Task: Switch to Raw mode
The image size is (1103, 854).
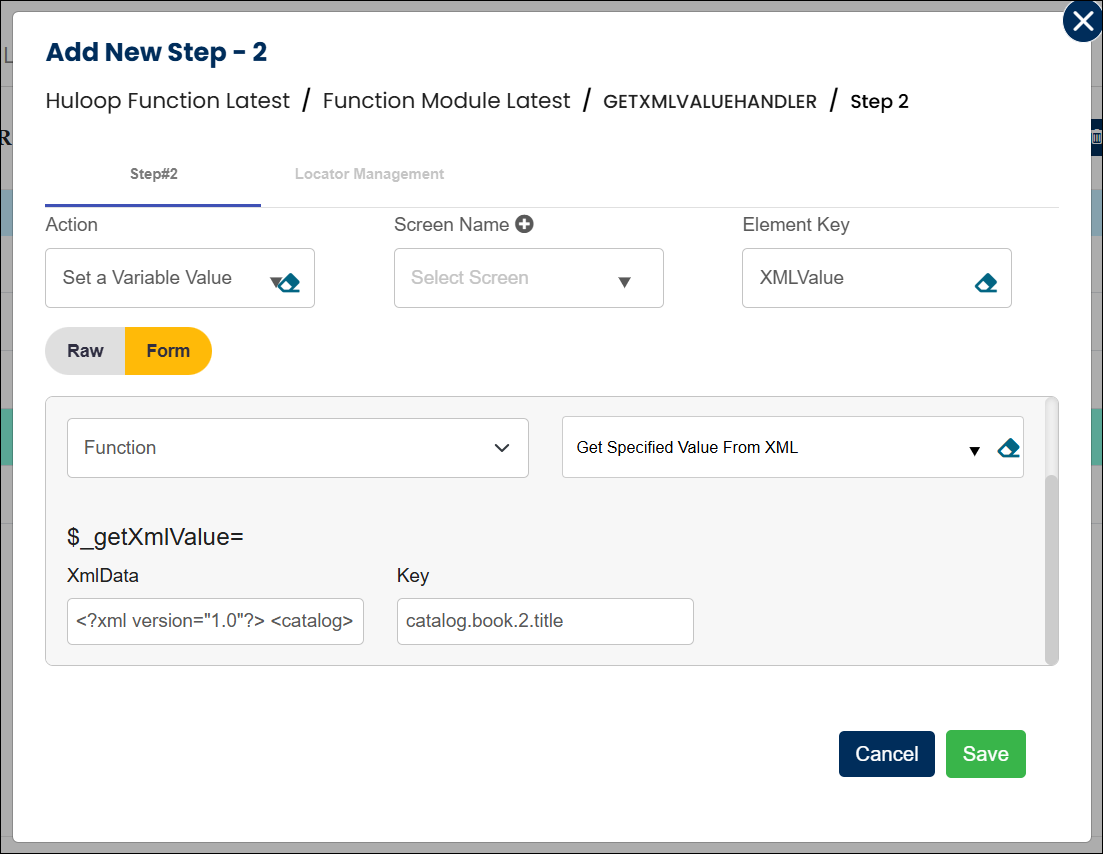Action: point(86,351)
